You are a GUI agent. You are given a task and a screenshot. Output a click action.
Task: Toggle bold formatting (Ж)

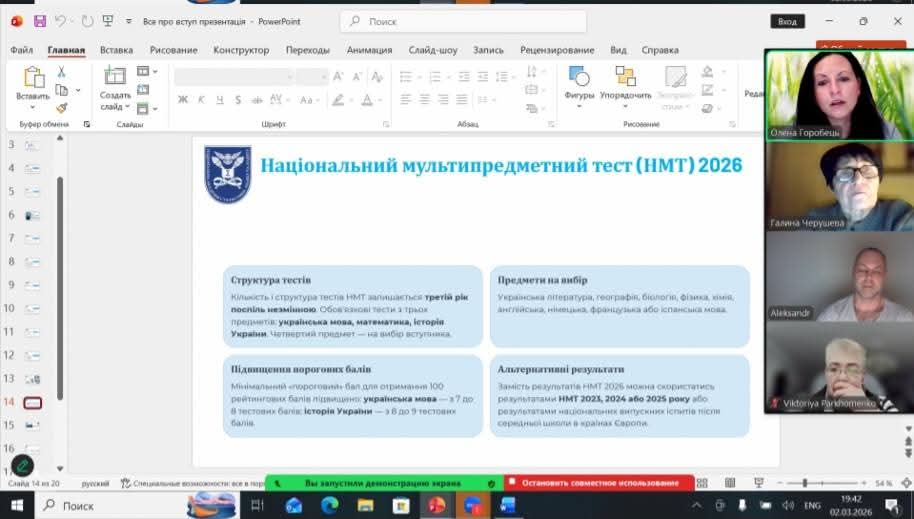(x=183, y=100)
